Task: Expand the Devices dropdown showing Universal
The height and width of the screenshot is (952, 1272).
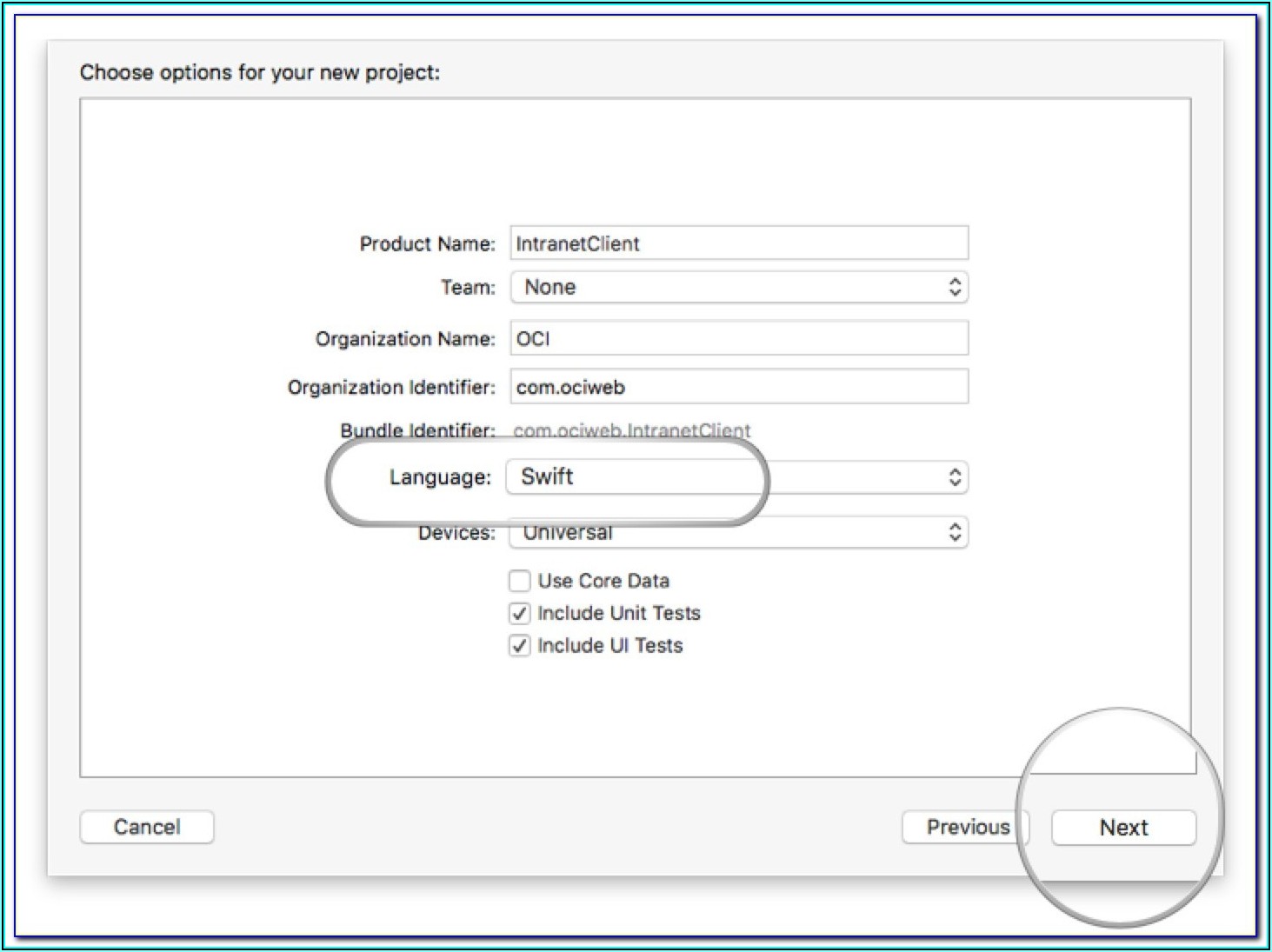Action: tap(737, 533)
